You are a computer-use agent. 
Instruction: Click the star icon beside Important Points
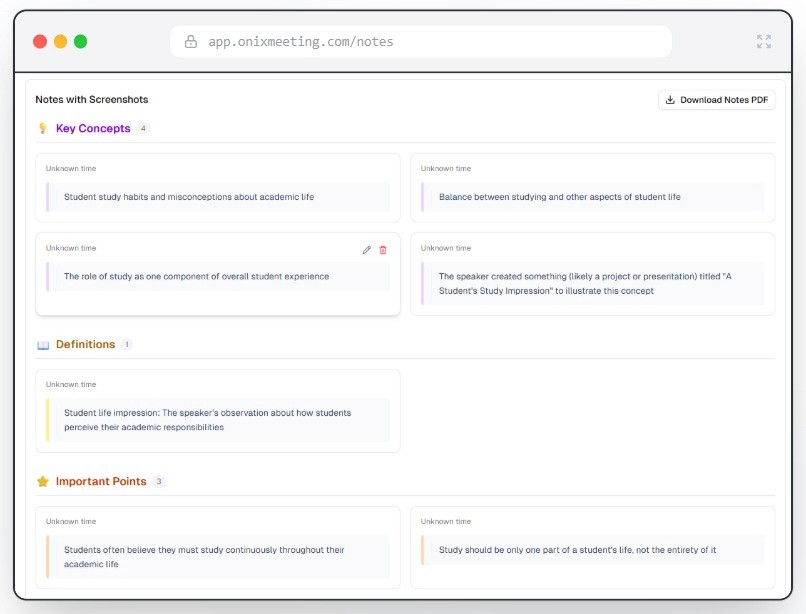pyautogui.click(x=43, y=481)
